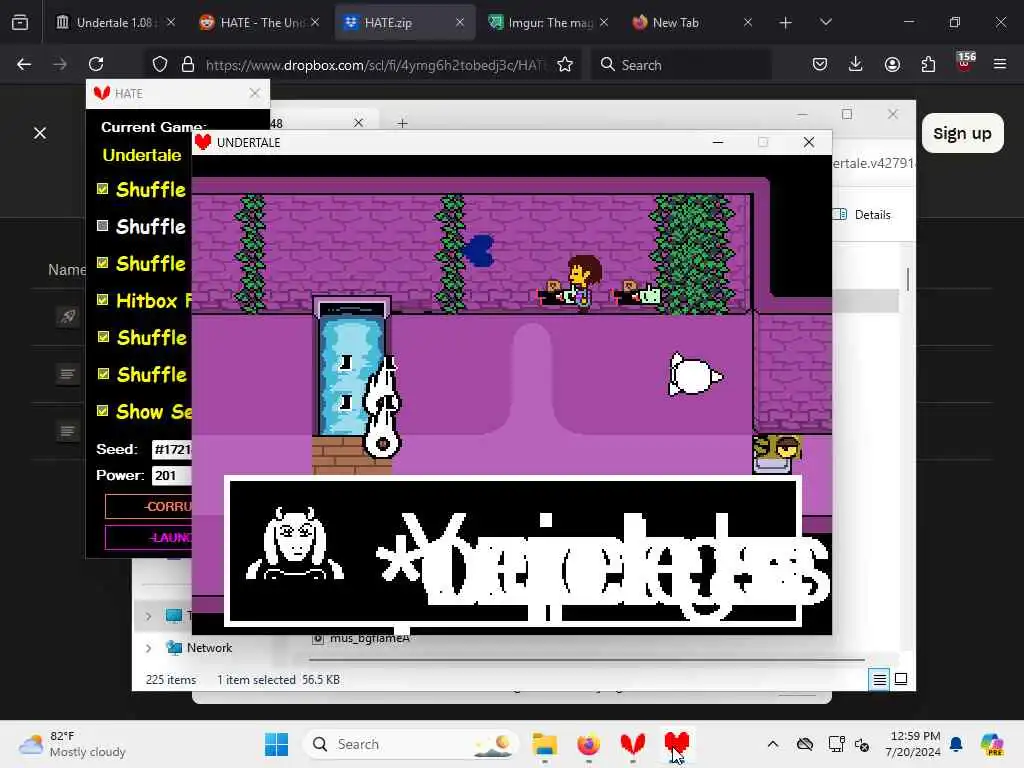Open File Explorer from the taskbar
1024x768 pixels.
tap(545, 744)
